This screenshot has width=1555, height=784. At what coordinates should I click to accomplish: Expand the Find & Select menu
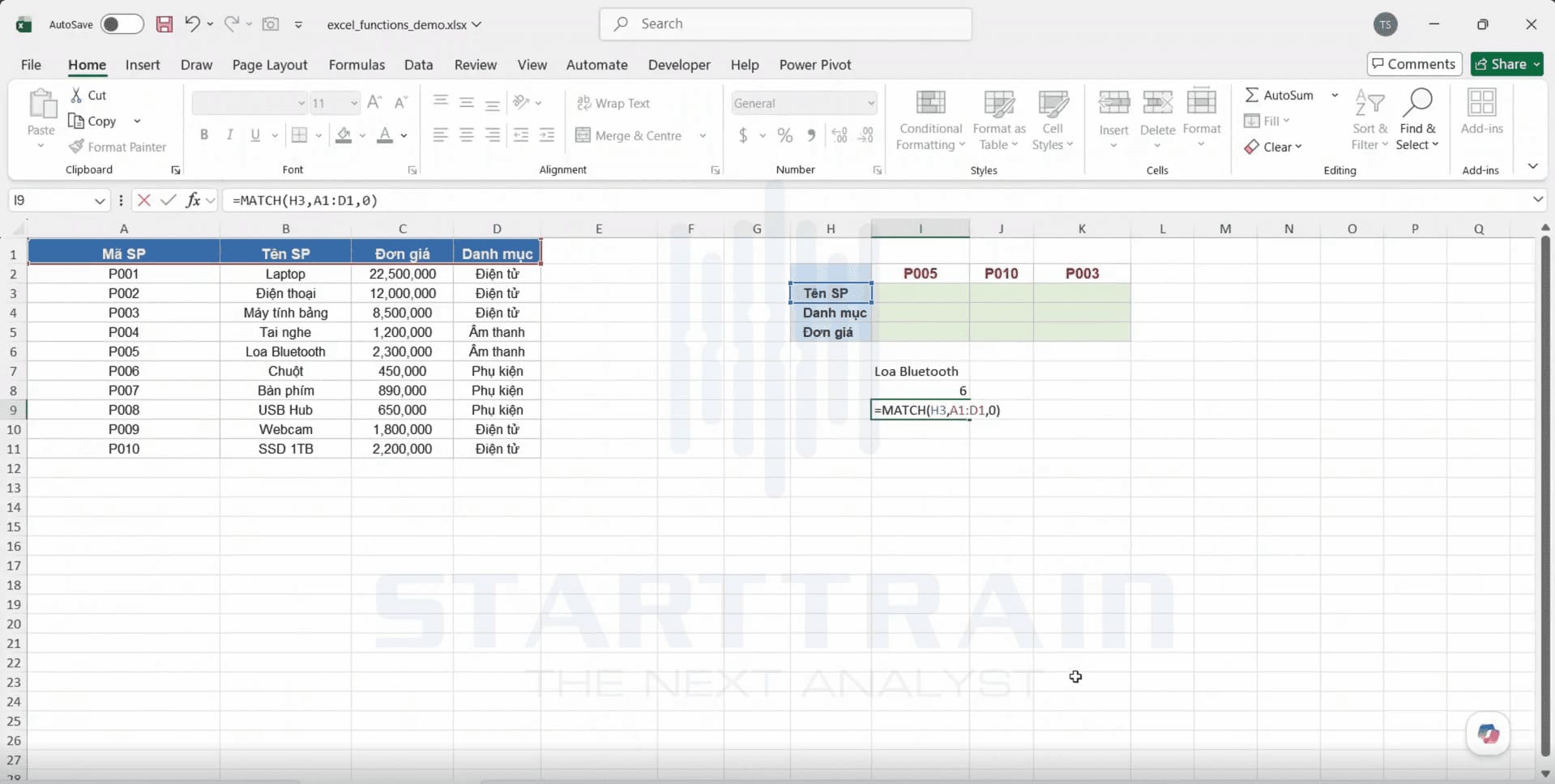pos(1417,121)
